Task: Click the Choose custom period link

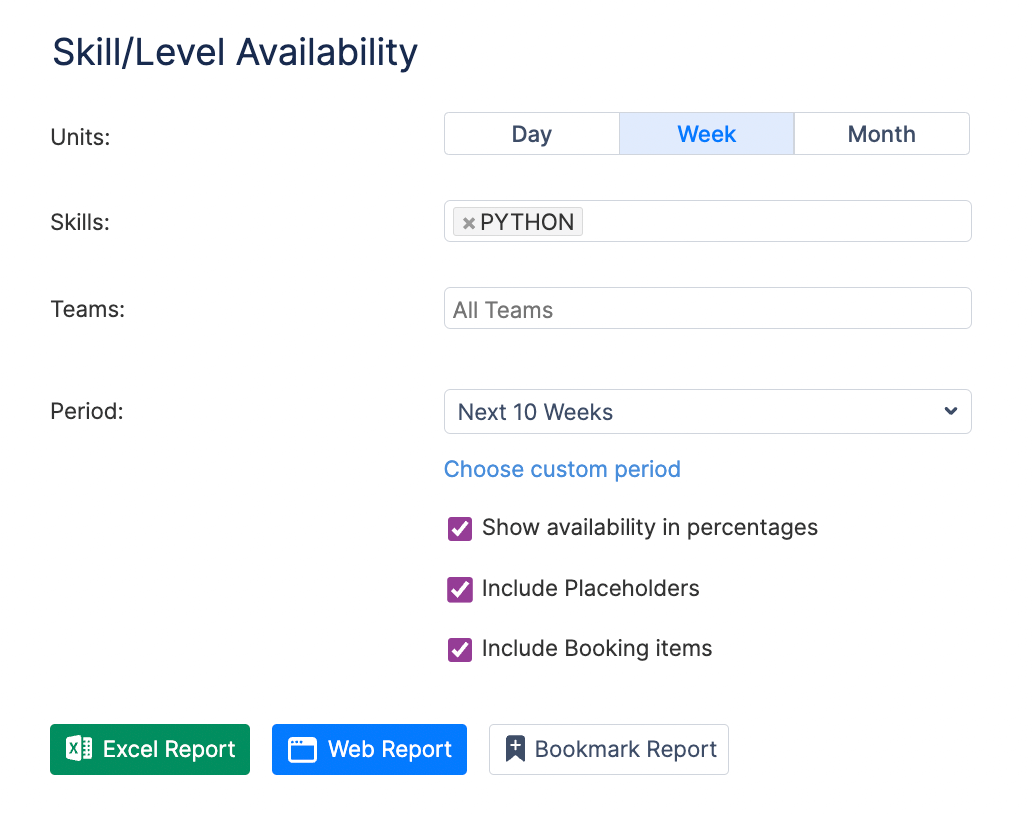Action: [x=562, y=469]
